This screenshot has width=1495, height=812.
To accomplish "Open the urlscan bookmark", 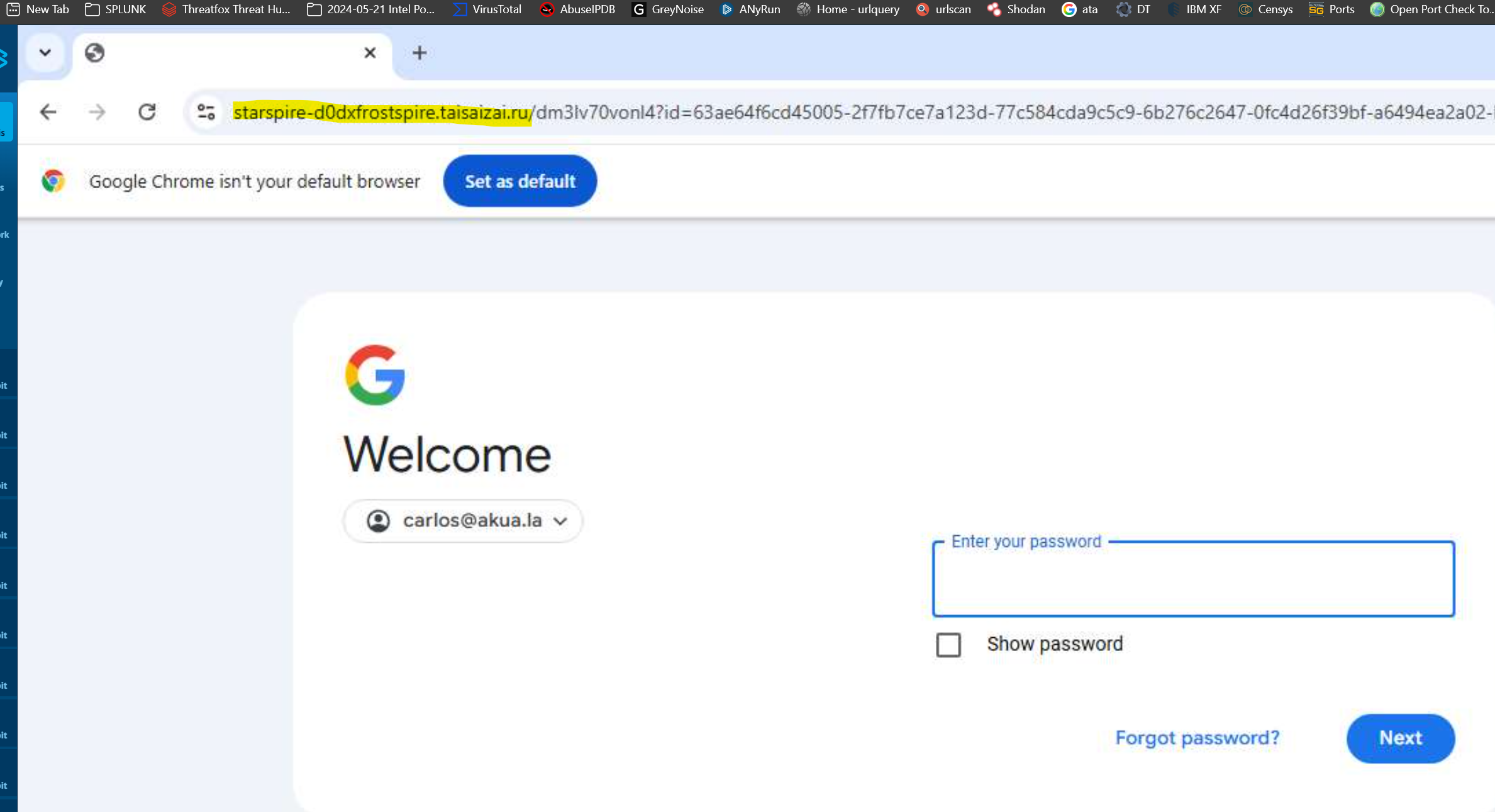I will [943, 9].
